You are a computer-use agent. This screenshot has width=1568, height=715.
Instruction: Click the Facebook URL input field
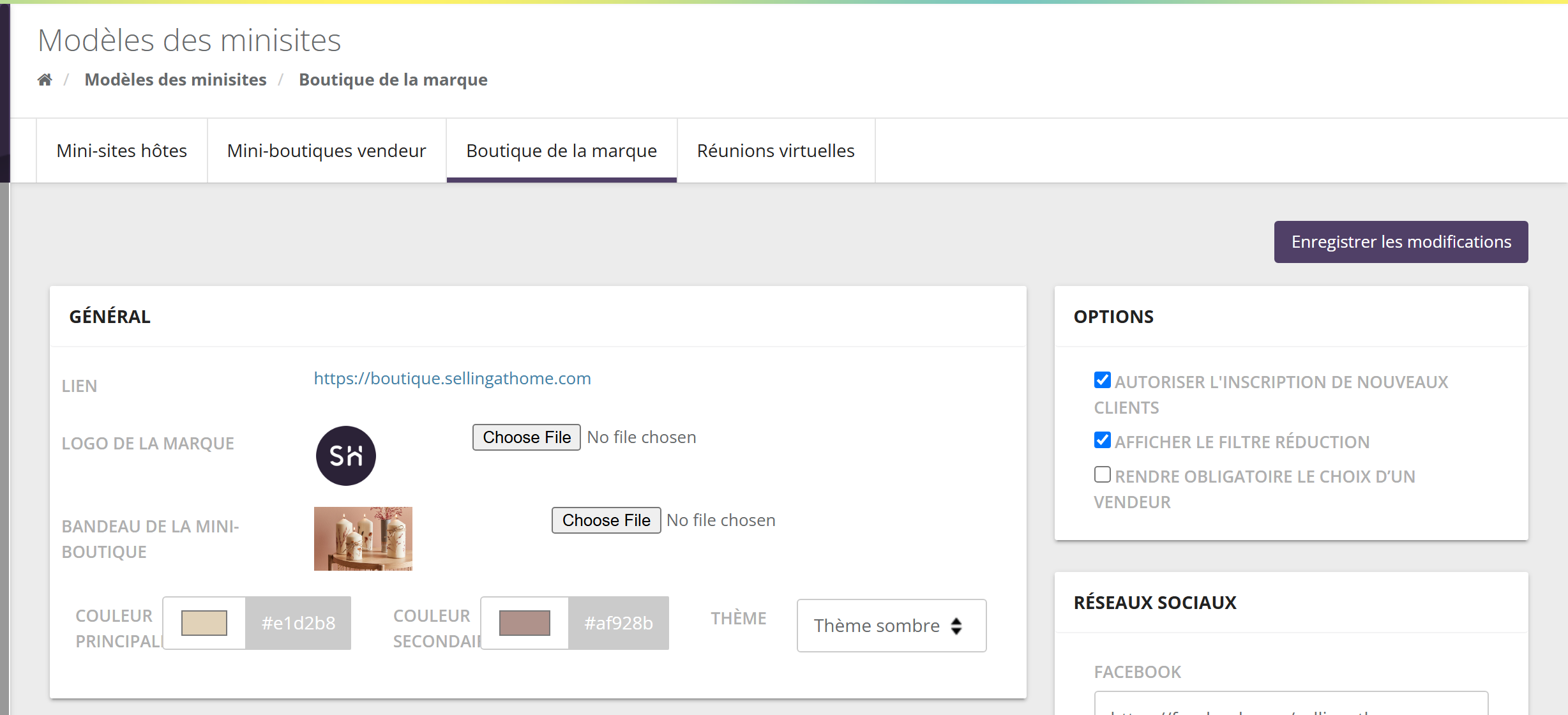[1291, 704]
